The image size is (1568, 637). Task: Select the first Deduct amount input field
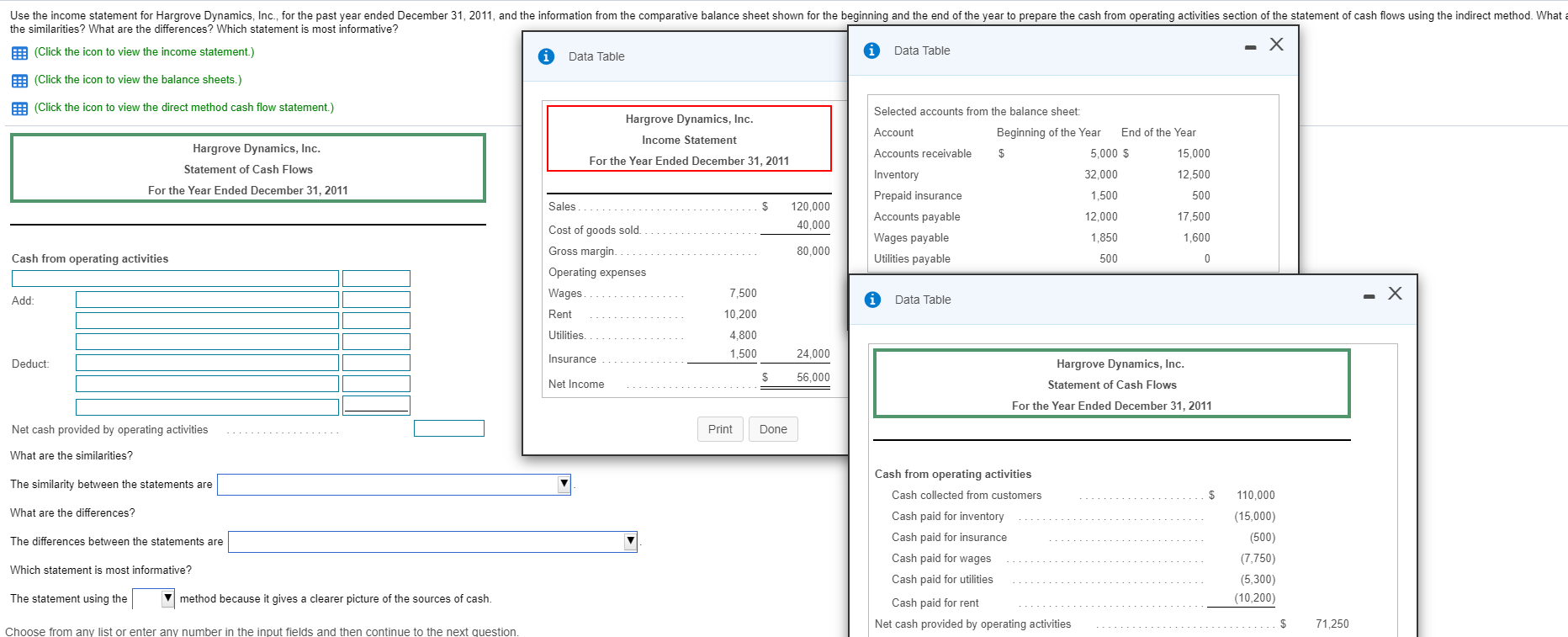pyautogui.click(x=376, y=363)
